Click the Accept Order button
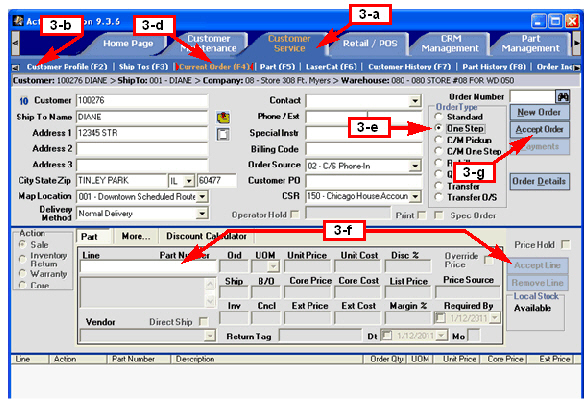 pos(539,129)
